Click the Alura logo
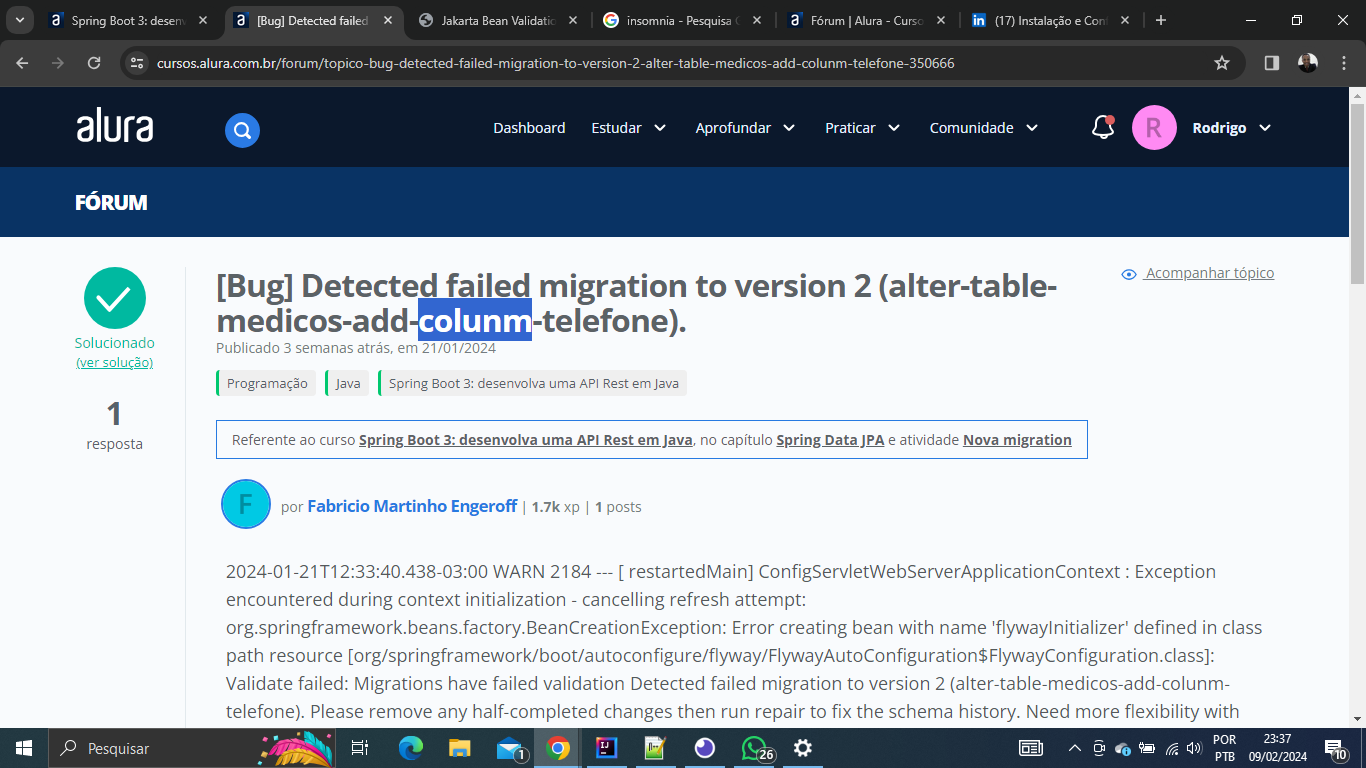1366x768 pixels. tap(115, 127)
